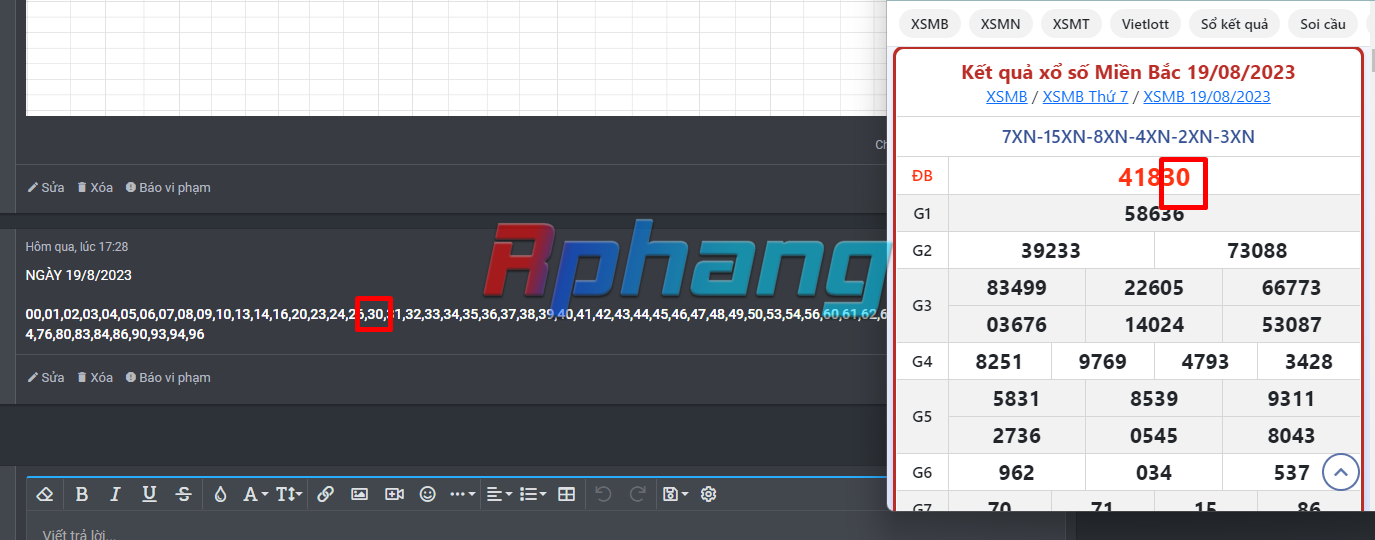Click Báo vi phạm under spreadsheet image post
This screenshot has height=540, width=1375.
[x=168, y=187]
